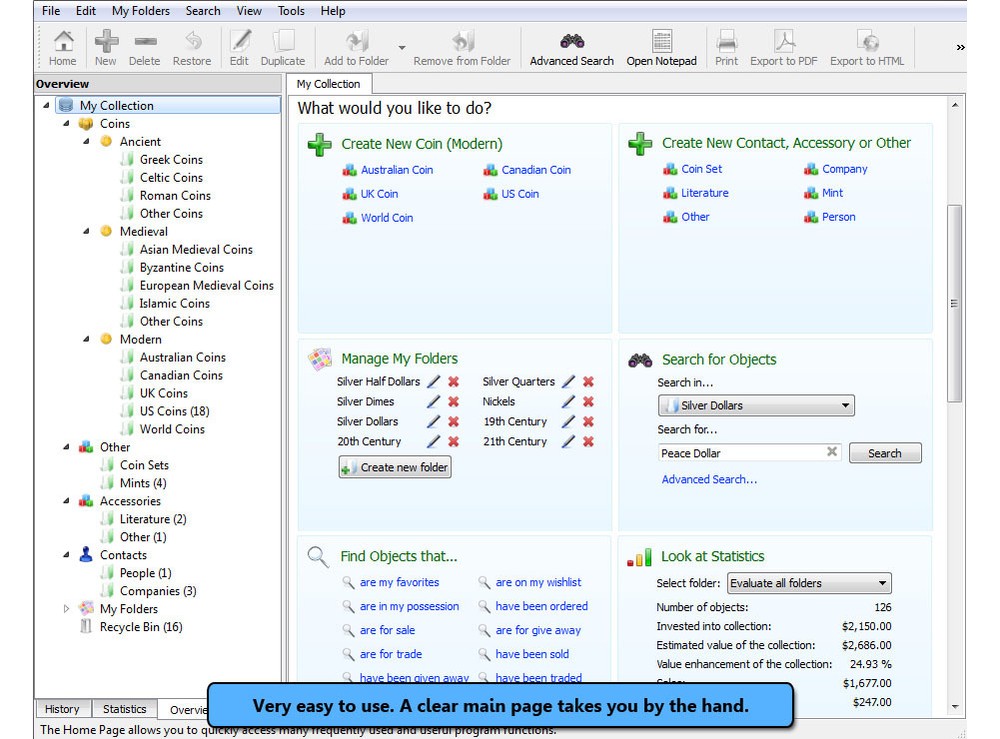Collapse the Ancient coins tree node
The height and width of the screenshot is (739, 1000).
click(x=84, y=141)
